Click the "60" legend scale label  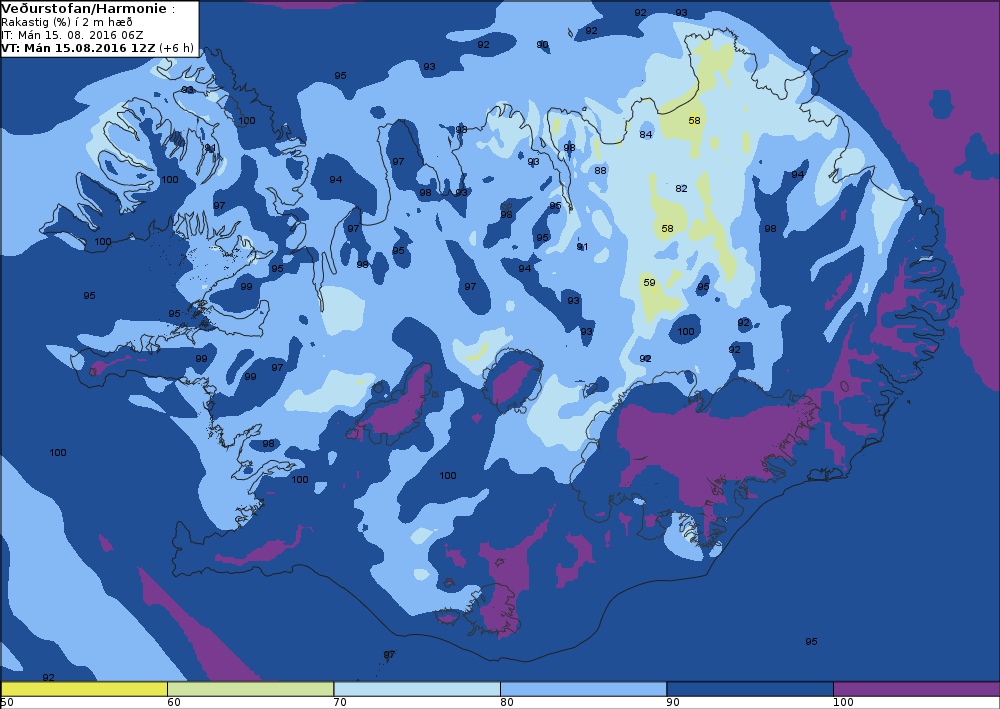click(x=173, y=703)
